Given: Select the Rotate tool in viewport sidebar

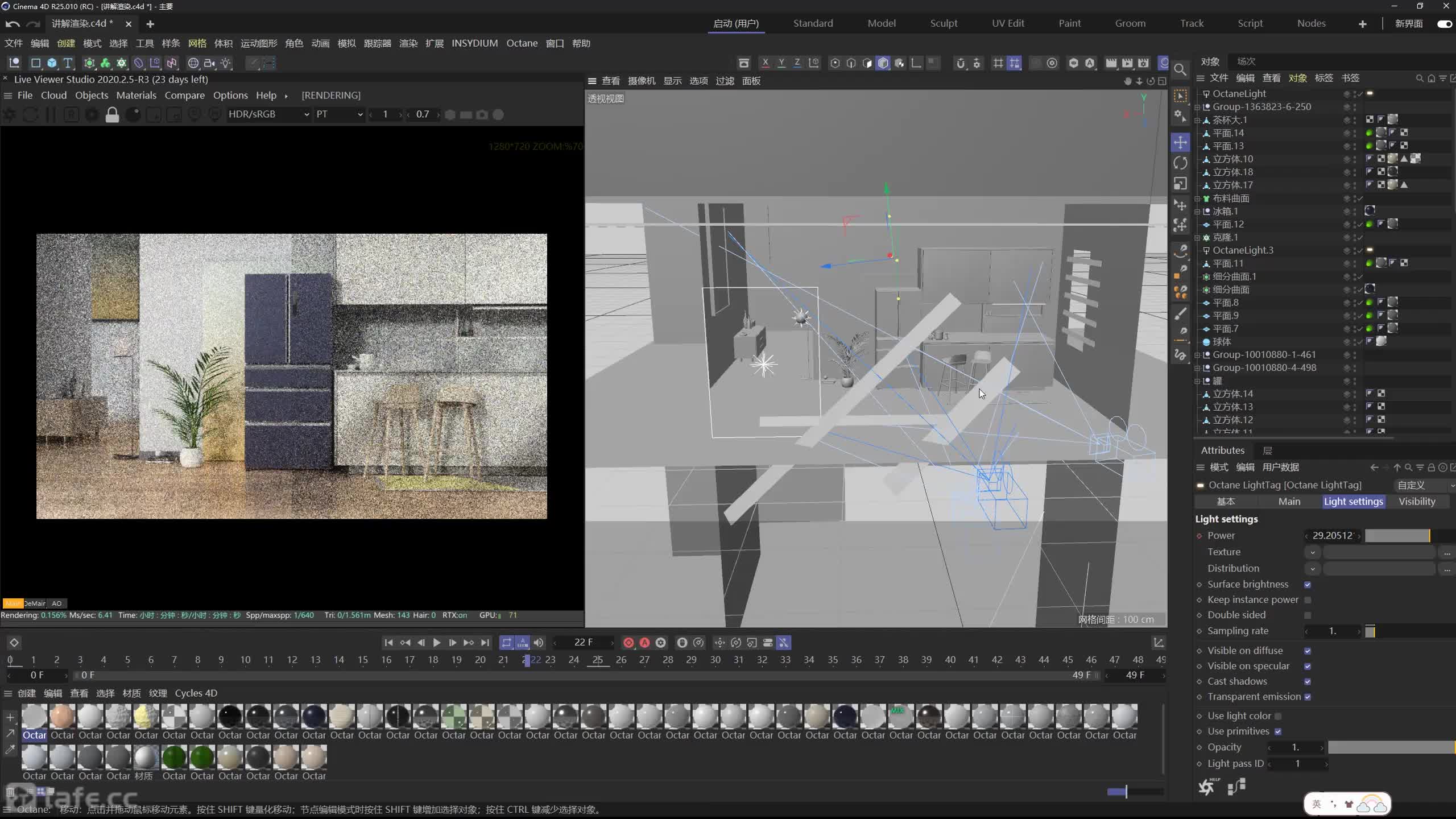Looking at the screenshot, I should (1180, 163).
